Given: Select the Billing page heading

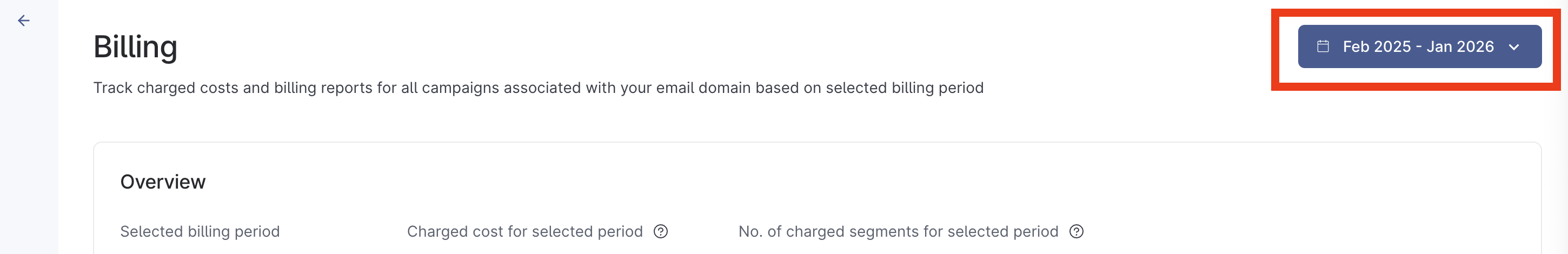Looking at the screenshot, I should coord(135,46).
